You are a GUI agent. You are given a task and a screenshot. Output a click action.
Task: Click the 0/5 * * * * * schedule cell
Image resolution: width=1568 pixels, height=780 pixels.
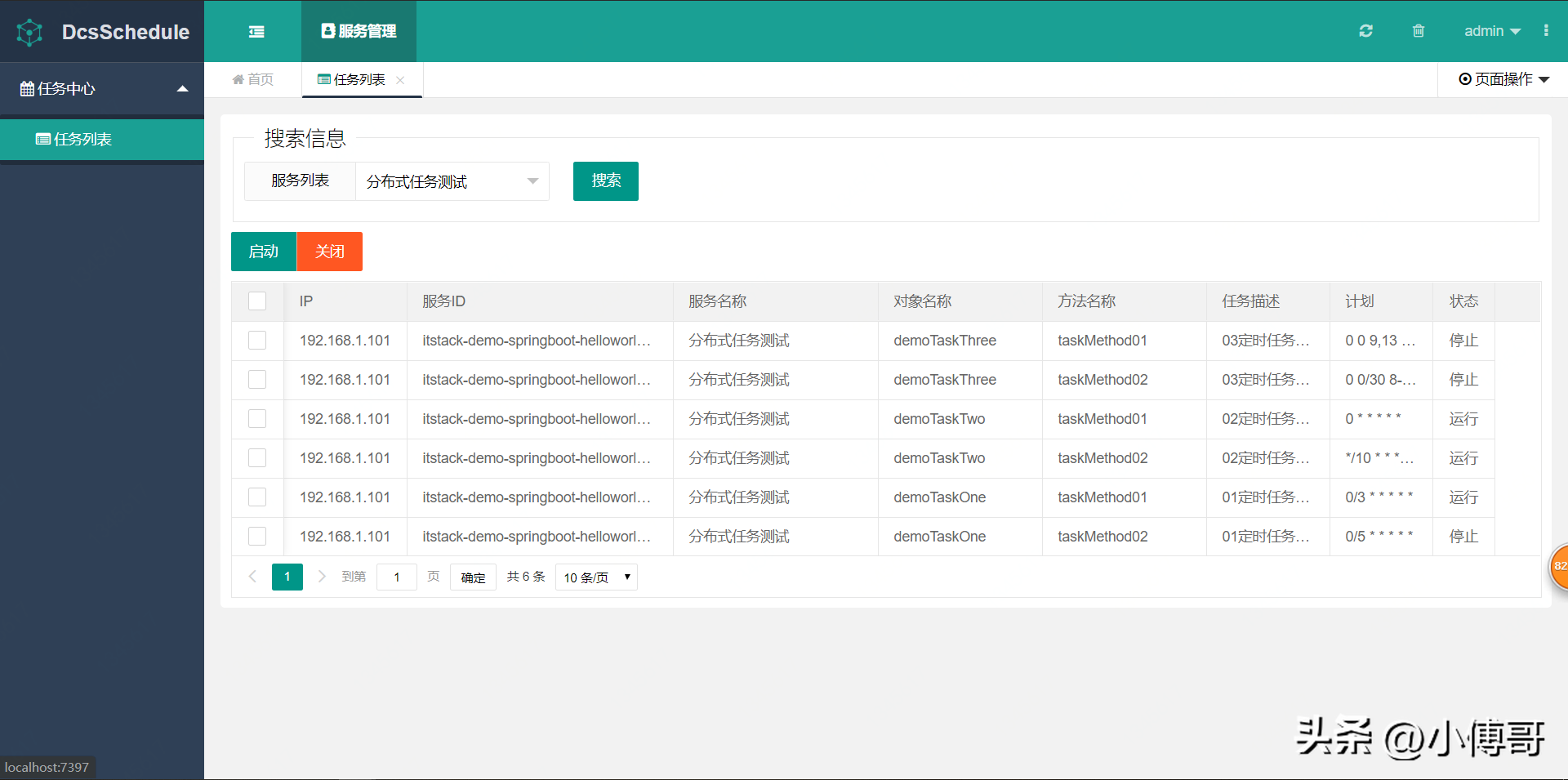pyautogui.click(x=1381, y=537)
